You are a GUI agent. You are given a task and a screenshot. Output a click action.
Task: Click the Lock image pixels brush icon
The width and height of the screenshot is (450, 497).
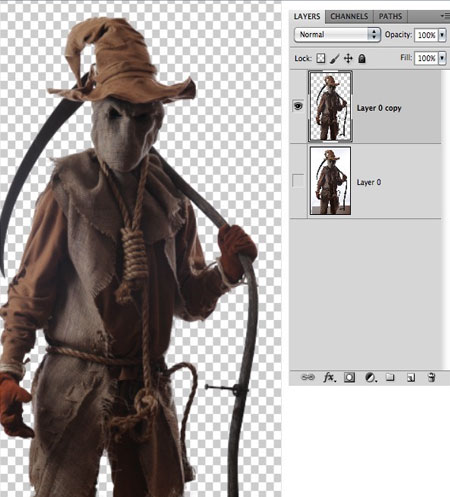[x=334, y=59]
